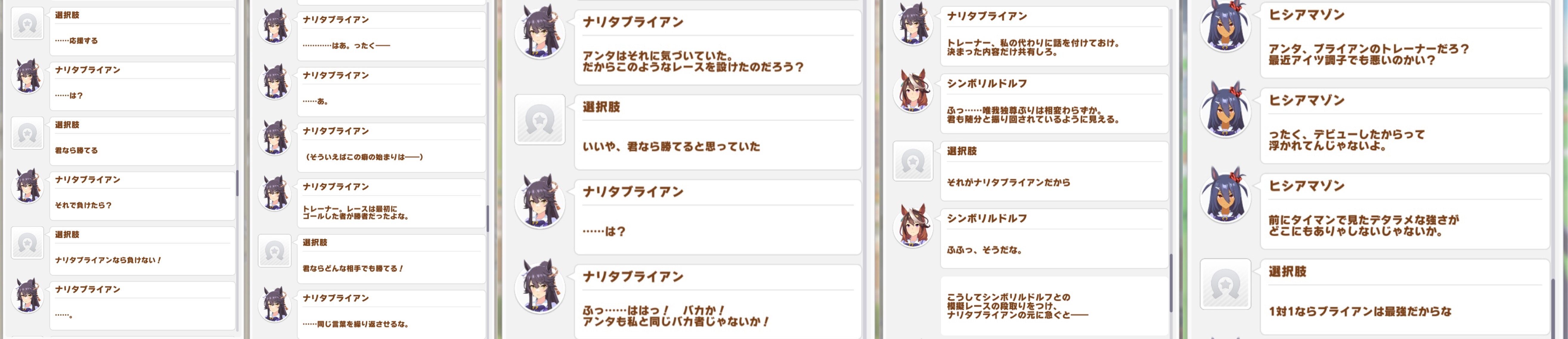This screenshot has width=1568, height=339.
Task: Open the message '(そういえばこの癖の始まりは——)'
Action: tap(392, 148)
